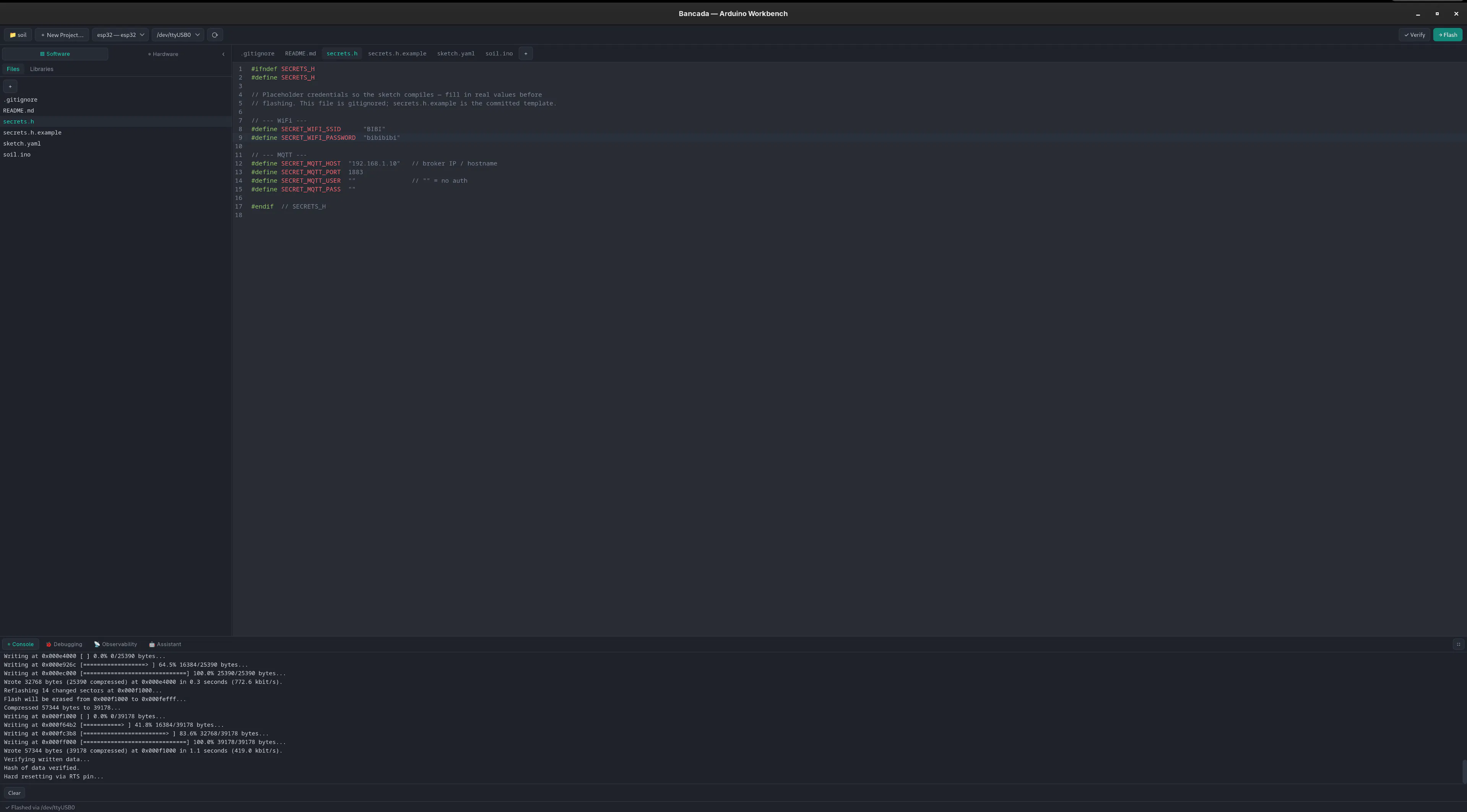Switch to the secrets.h editor tab
The image size is (1467, 812).
tap(342, 53)
